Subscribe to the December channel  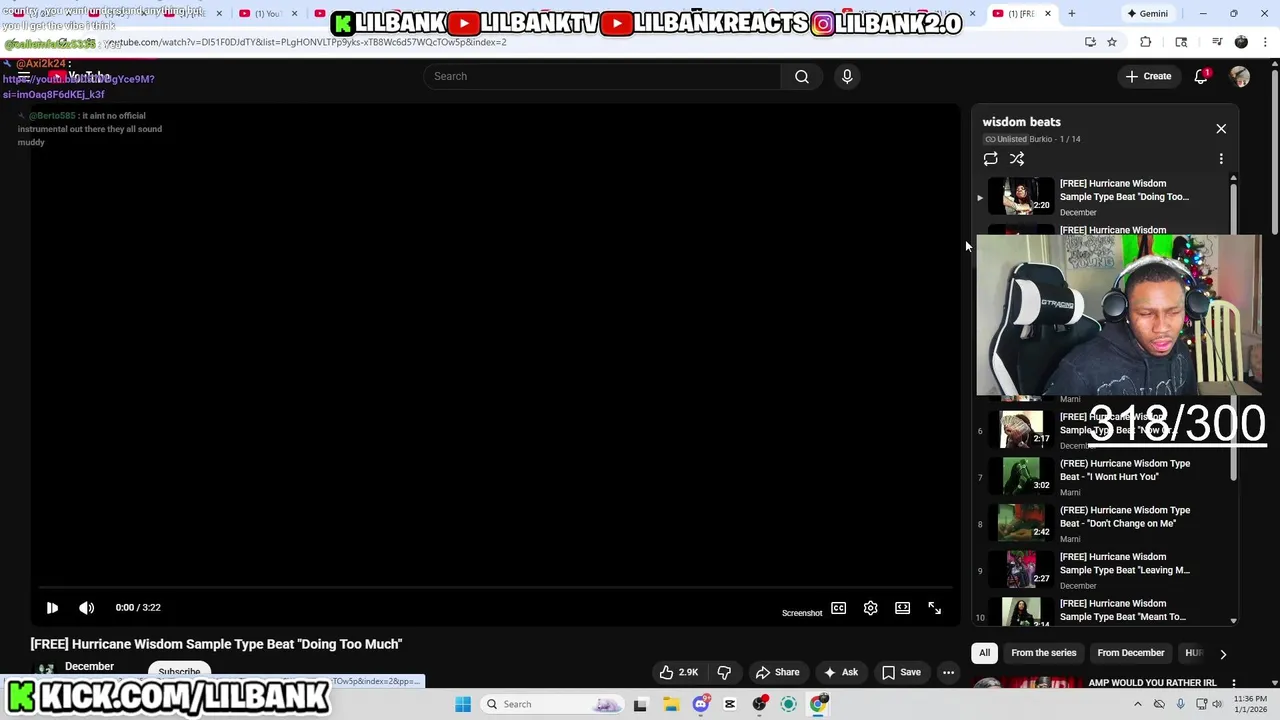(x=179, y=672)
